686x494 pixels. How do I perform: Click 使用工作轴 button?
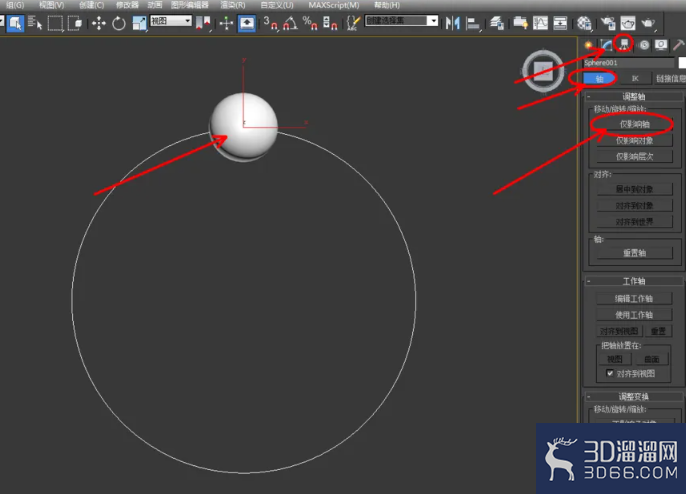pyautogui.click(x=634, y=315)
